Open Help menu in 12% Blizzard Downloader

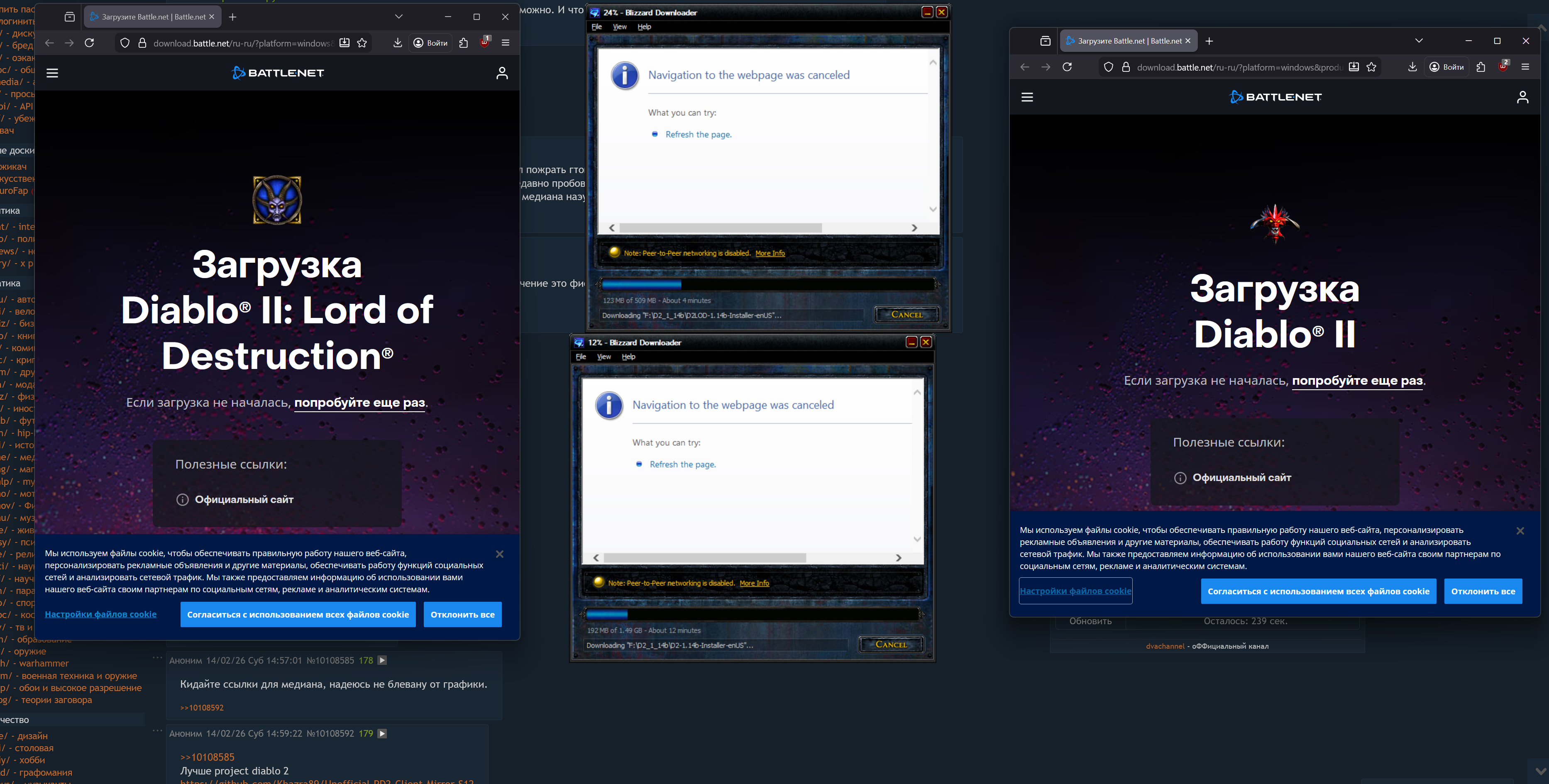tap(628, 357)
